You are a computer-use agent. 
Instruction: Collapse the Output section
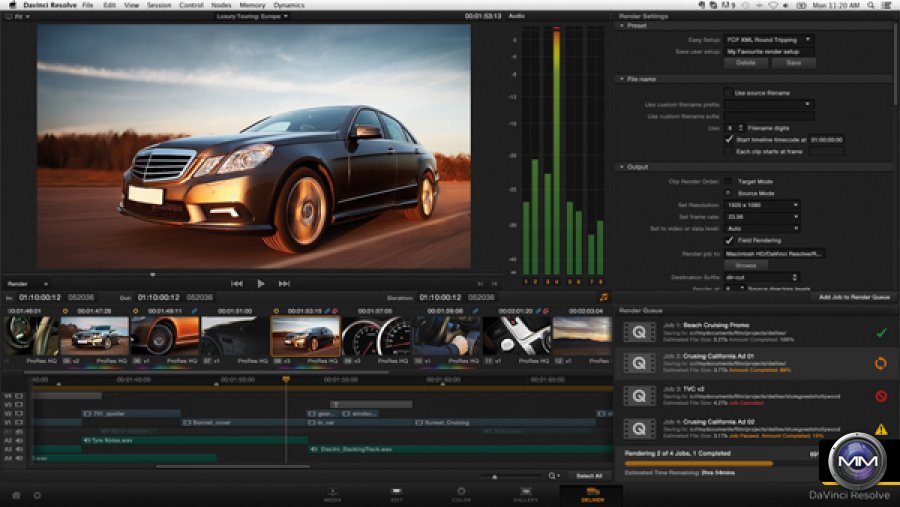coord(621,166)
